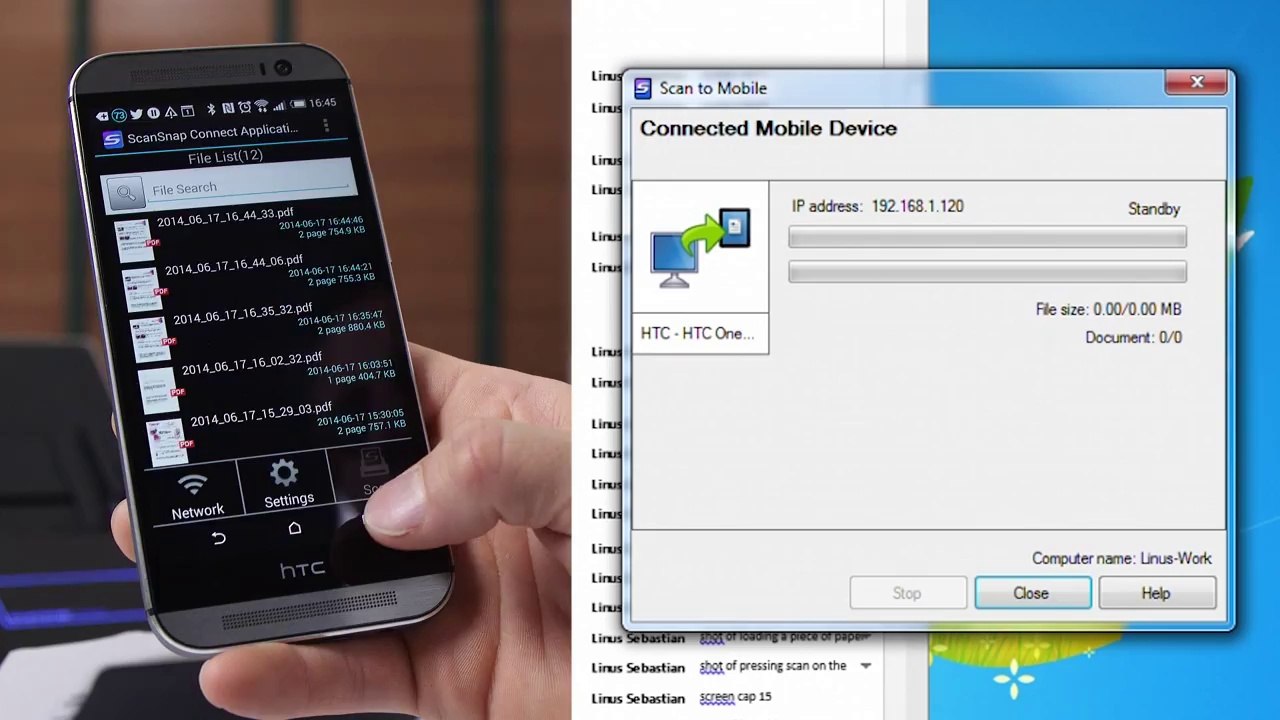
Task: Click the first progress bar under the IP address
Action: pyautogui.click(x=988, y=237)
